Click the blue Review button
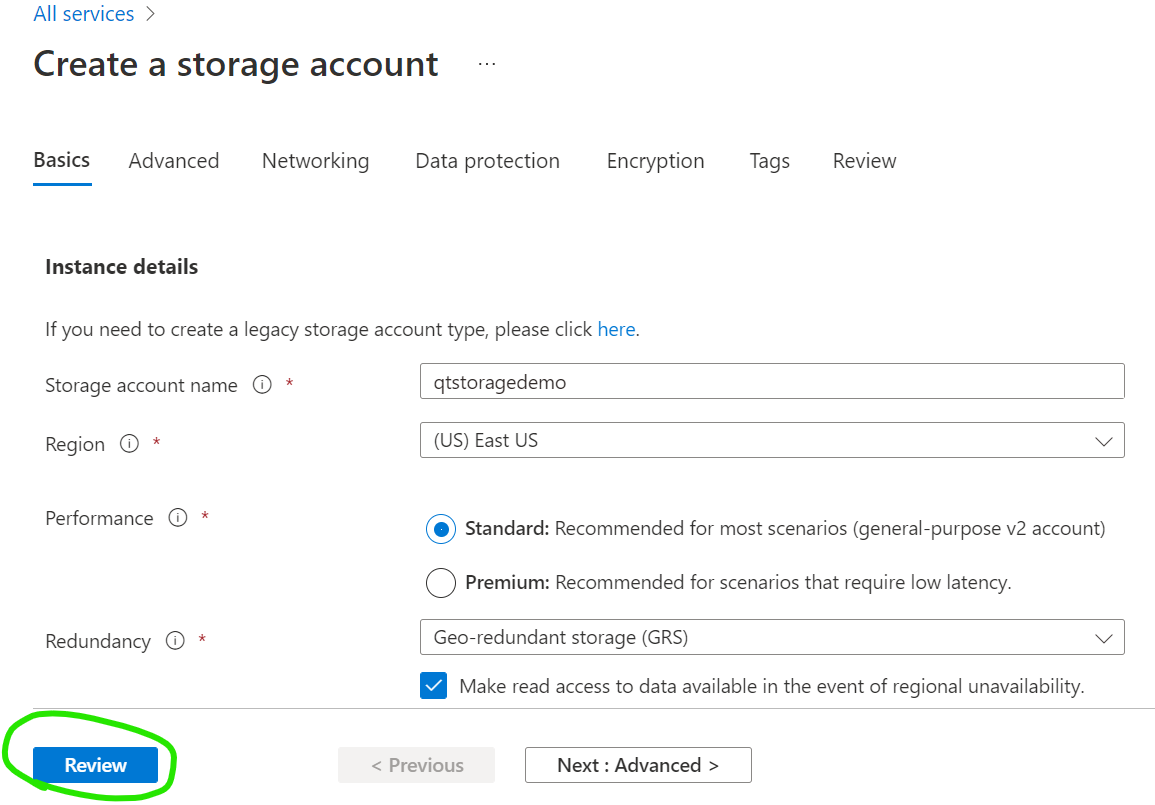Image resolution: width=1155 pixels, height=805 pixels. 96,765
